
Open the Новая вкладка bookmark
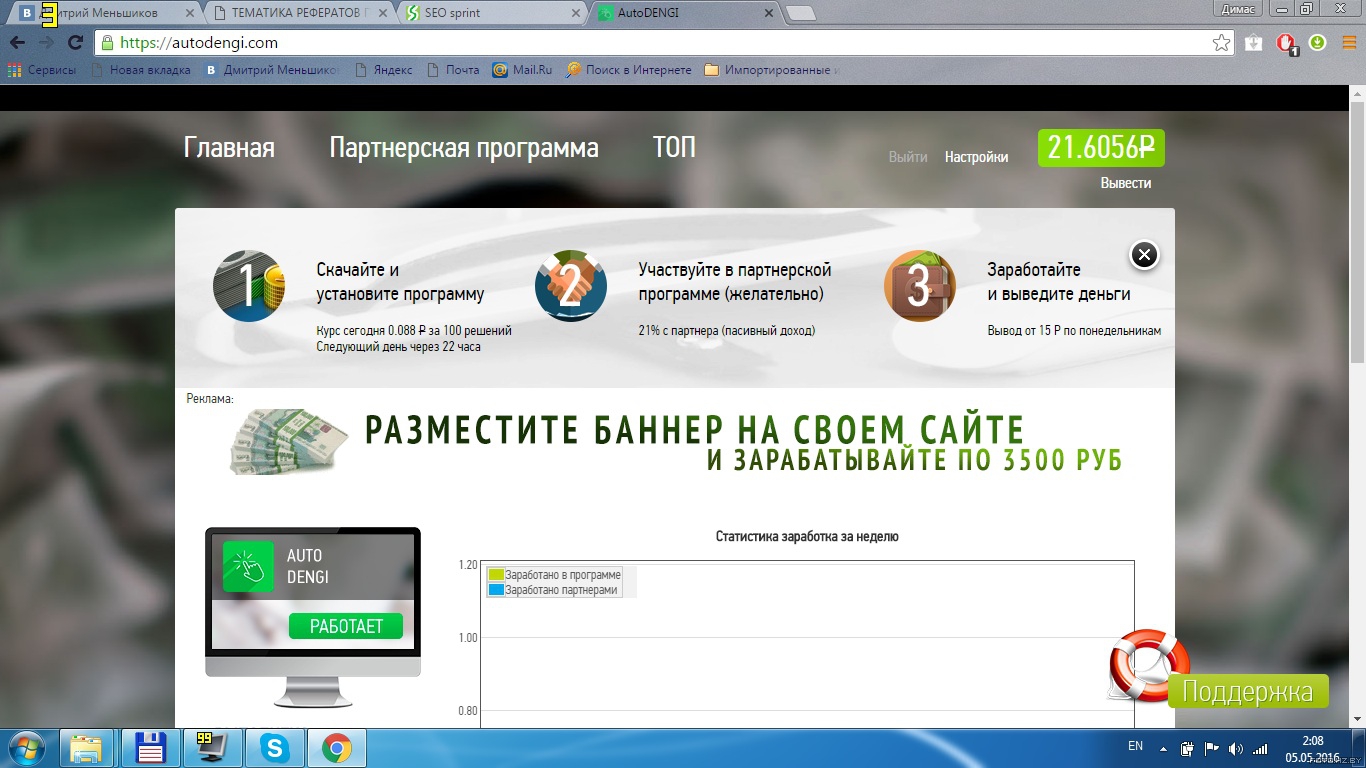(x=141, y=70)
